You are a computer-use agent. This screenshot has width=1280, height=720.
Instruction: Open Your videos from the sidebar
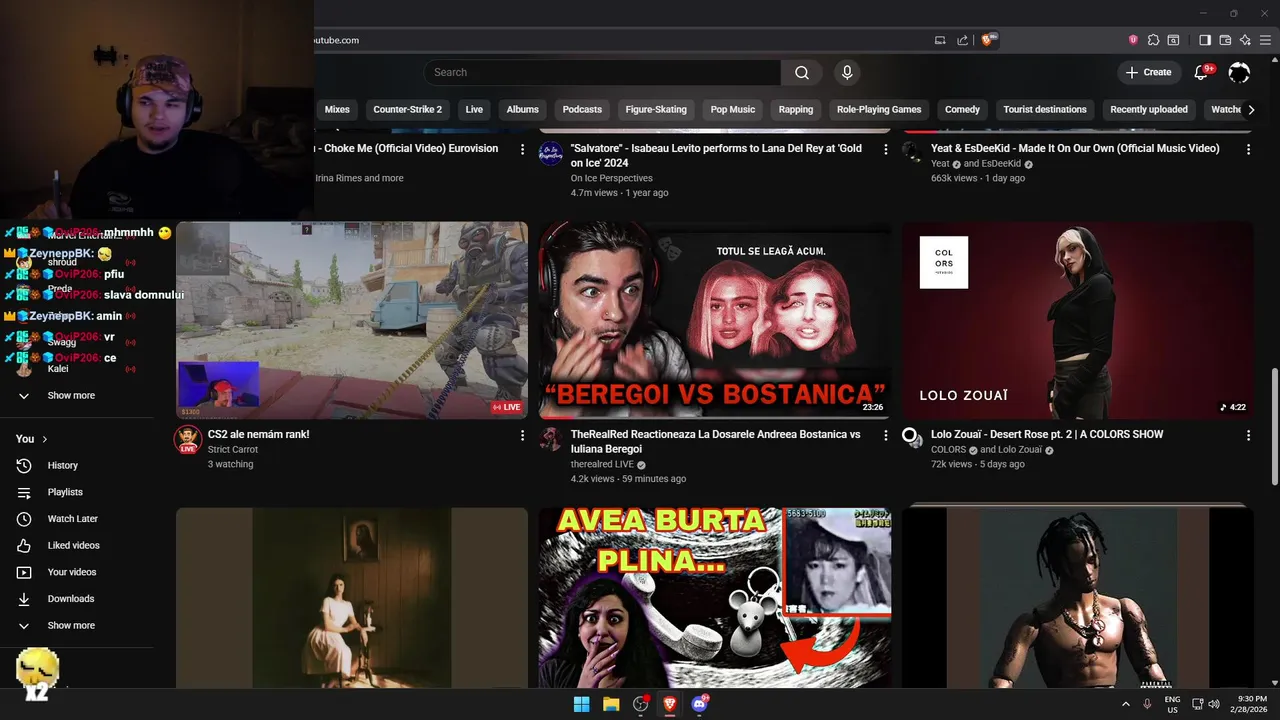point(71,572)
